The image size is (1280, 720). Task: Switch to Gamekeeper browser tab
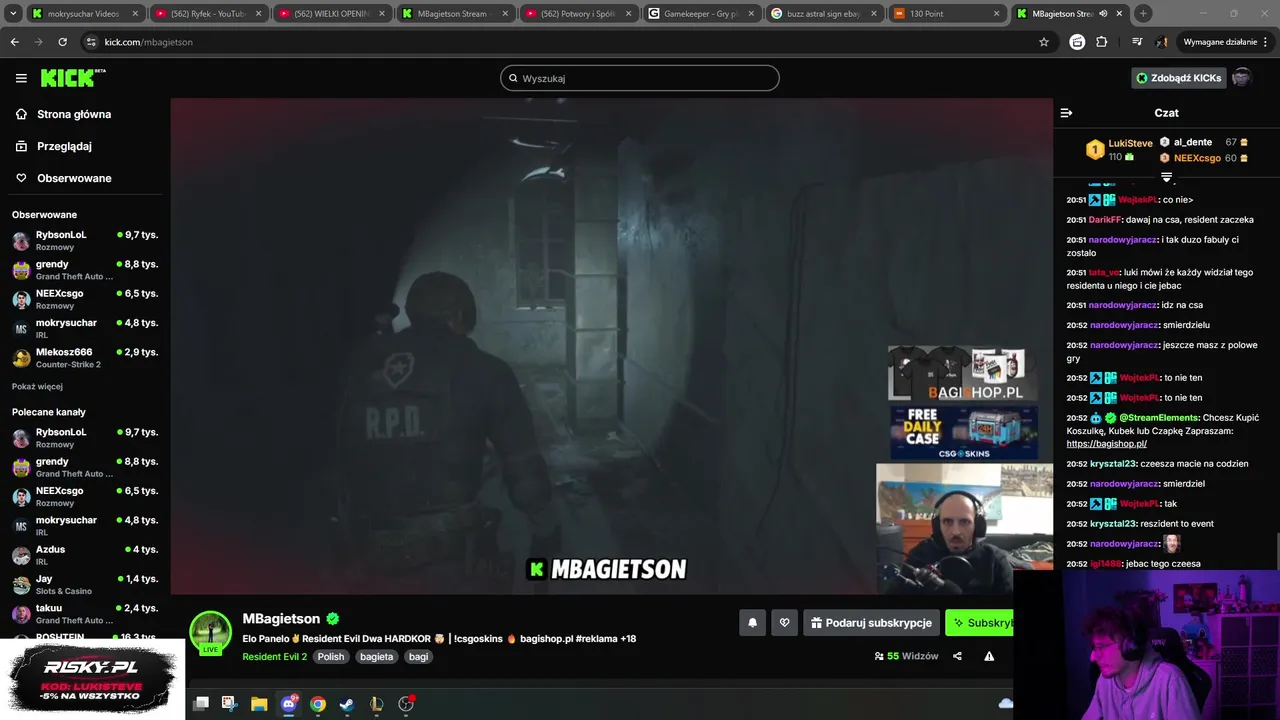point(702,14)
